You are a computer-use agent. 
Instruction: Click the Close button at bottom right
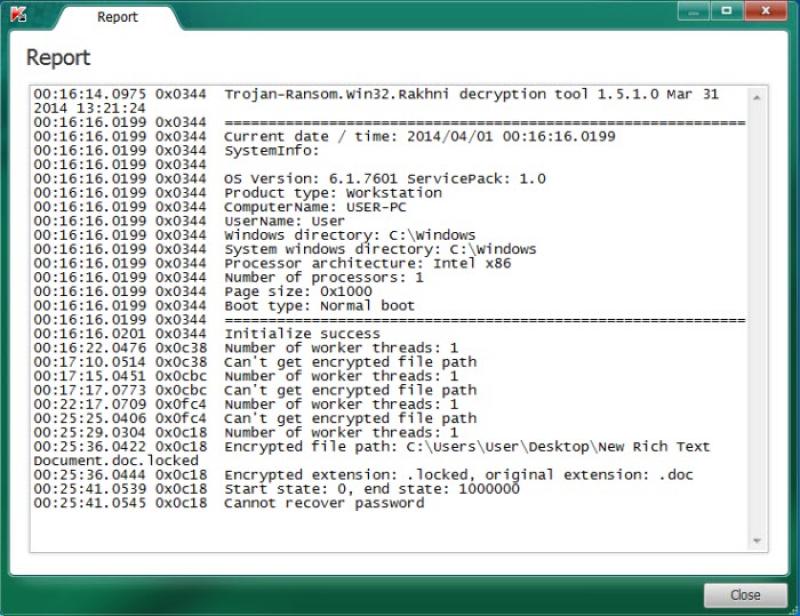click(745, 595)
